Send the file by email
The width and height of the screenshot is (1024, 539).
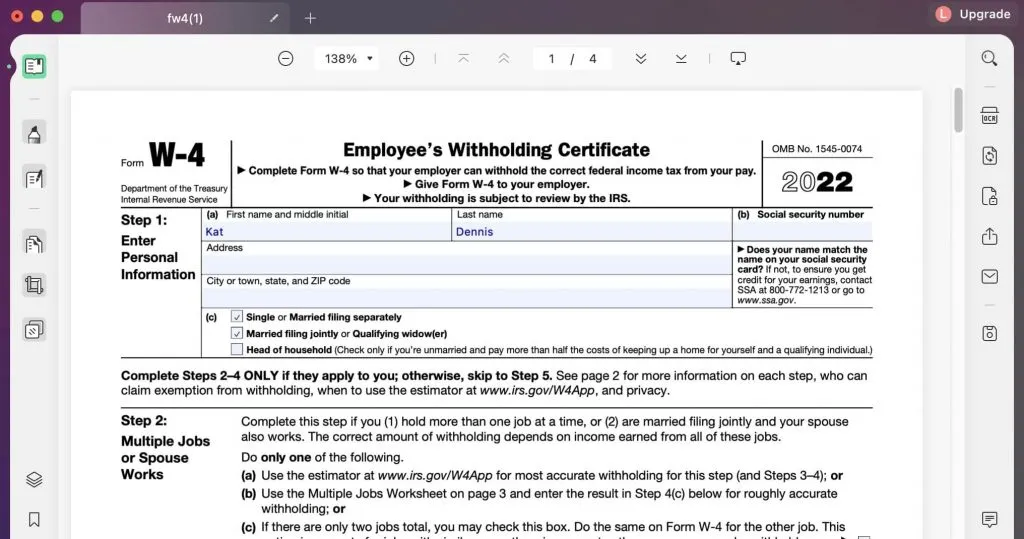point(989,276)
